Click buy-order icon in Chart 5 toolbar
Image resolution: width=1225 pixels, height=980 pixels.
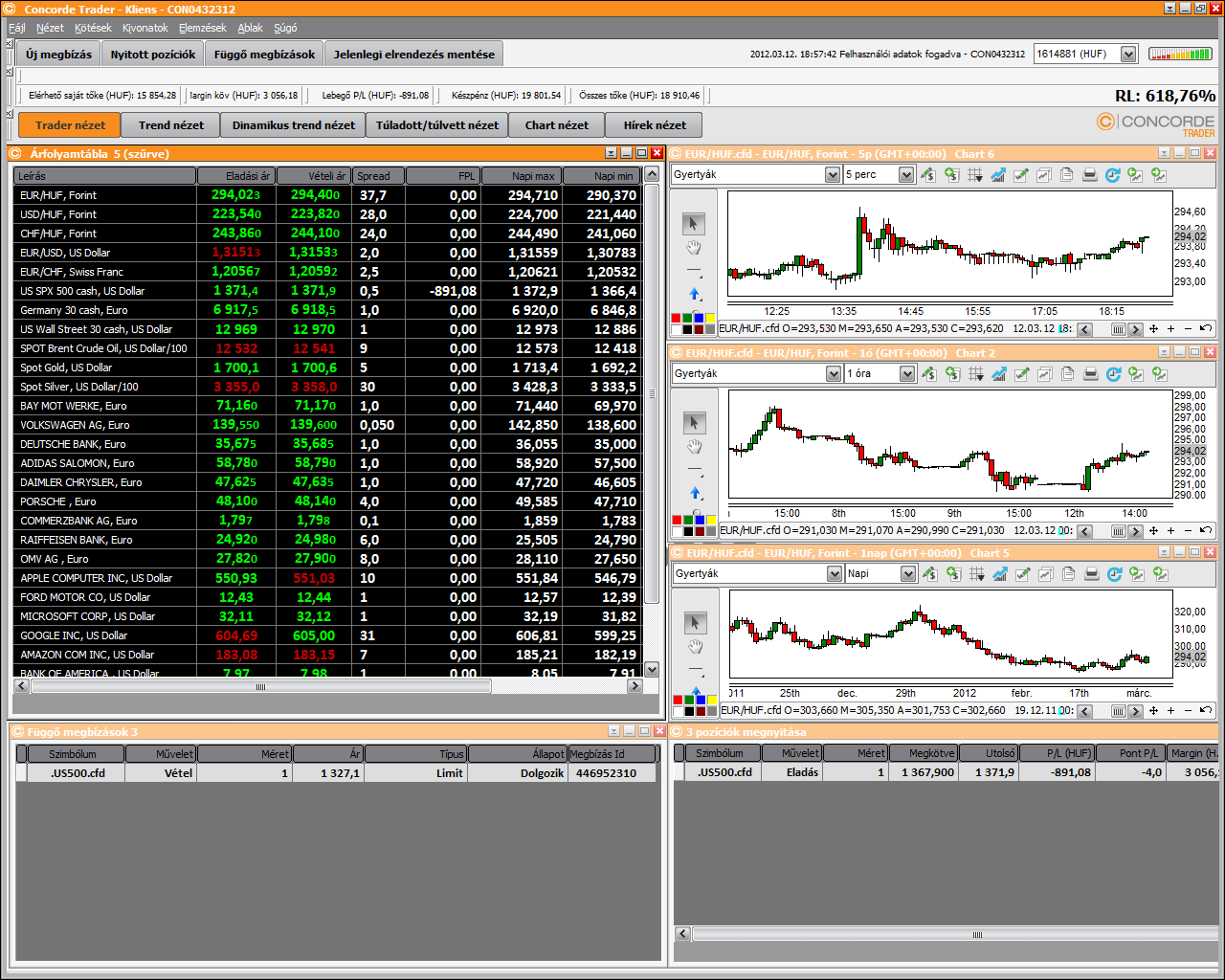[953, 573]
